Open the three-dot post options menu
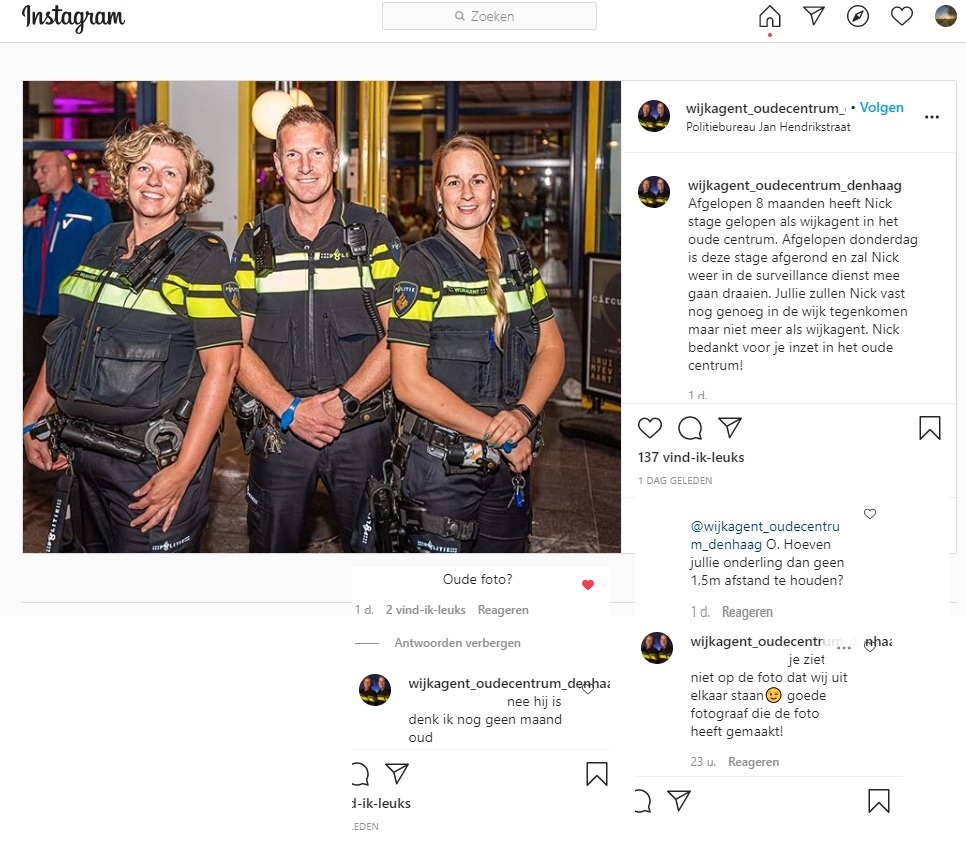966x843 pixels. [932, 116]
